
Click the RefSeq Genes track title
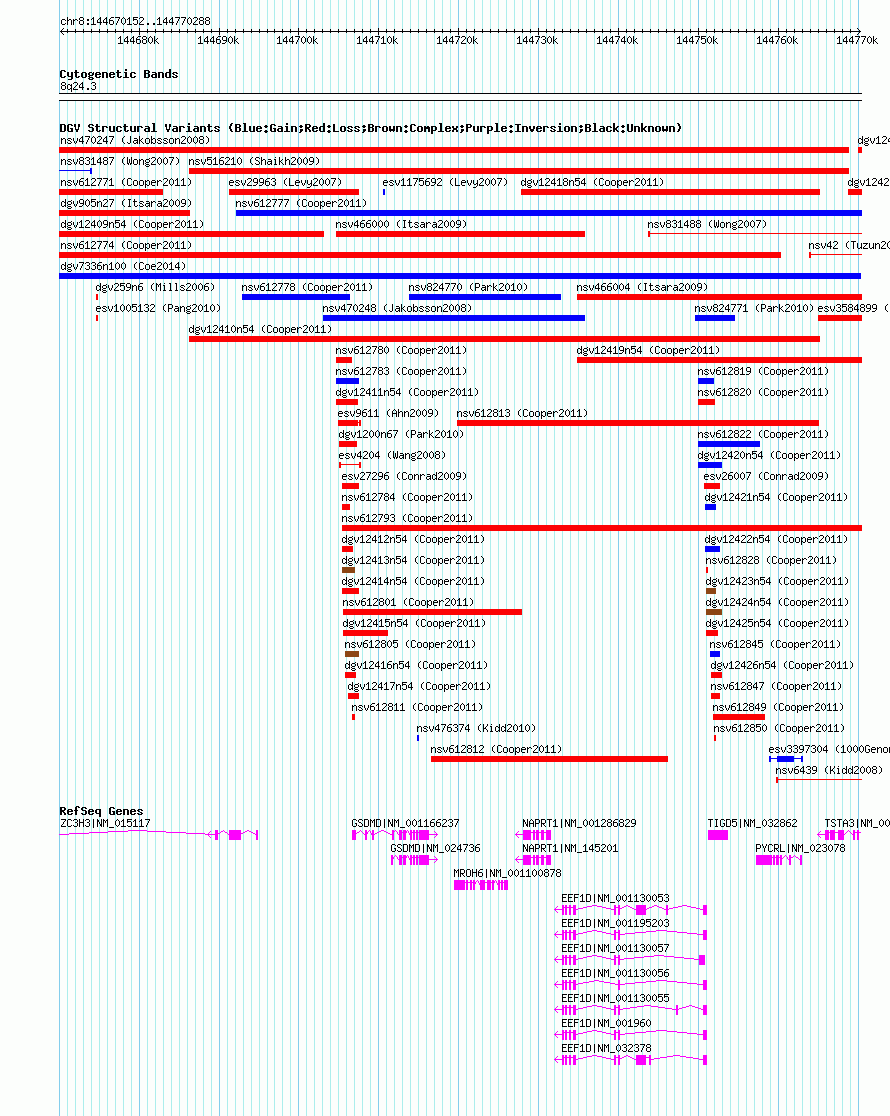(101, 811)
